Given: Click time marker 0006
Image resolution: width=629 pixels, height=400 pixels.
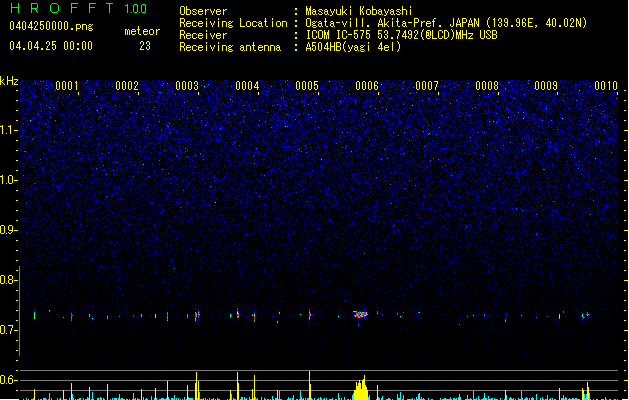Looking at the screenshot, I should tap(367, 86).
